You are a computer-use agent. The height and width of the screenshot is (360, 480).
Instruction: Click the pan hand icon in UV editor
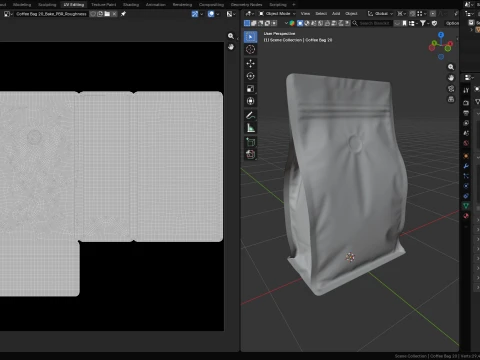(x=231, y=47)
